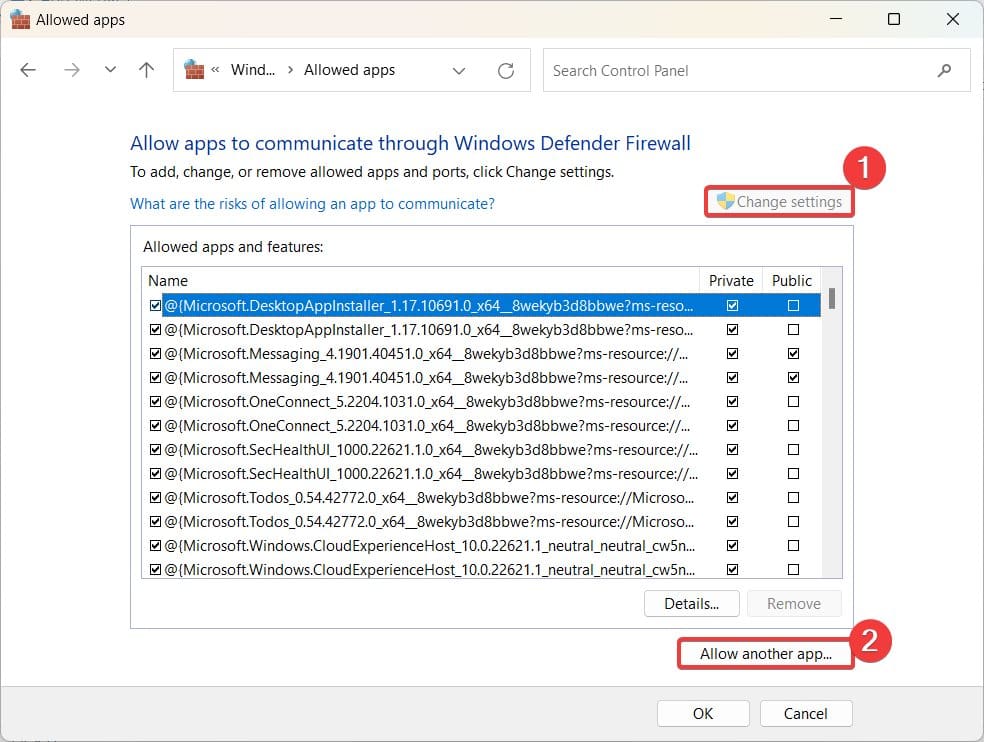Expand the hidden breadcrumb path chevrons
This screenshot has height=742, width=984.
pos(215,70)
